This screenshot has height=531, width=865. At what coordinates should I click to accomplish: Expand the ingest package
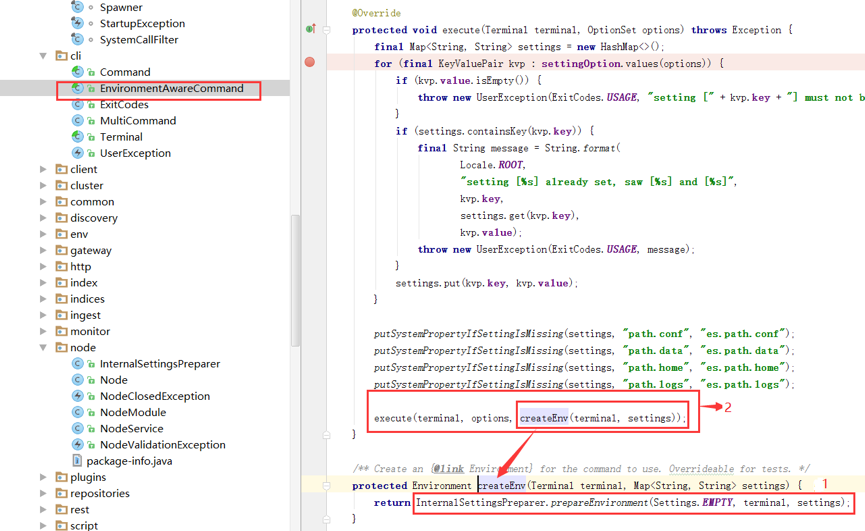pyautogui.click(x=43, y=315)
